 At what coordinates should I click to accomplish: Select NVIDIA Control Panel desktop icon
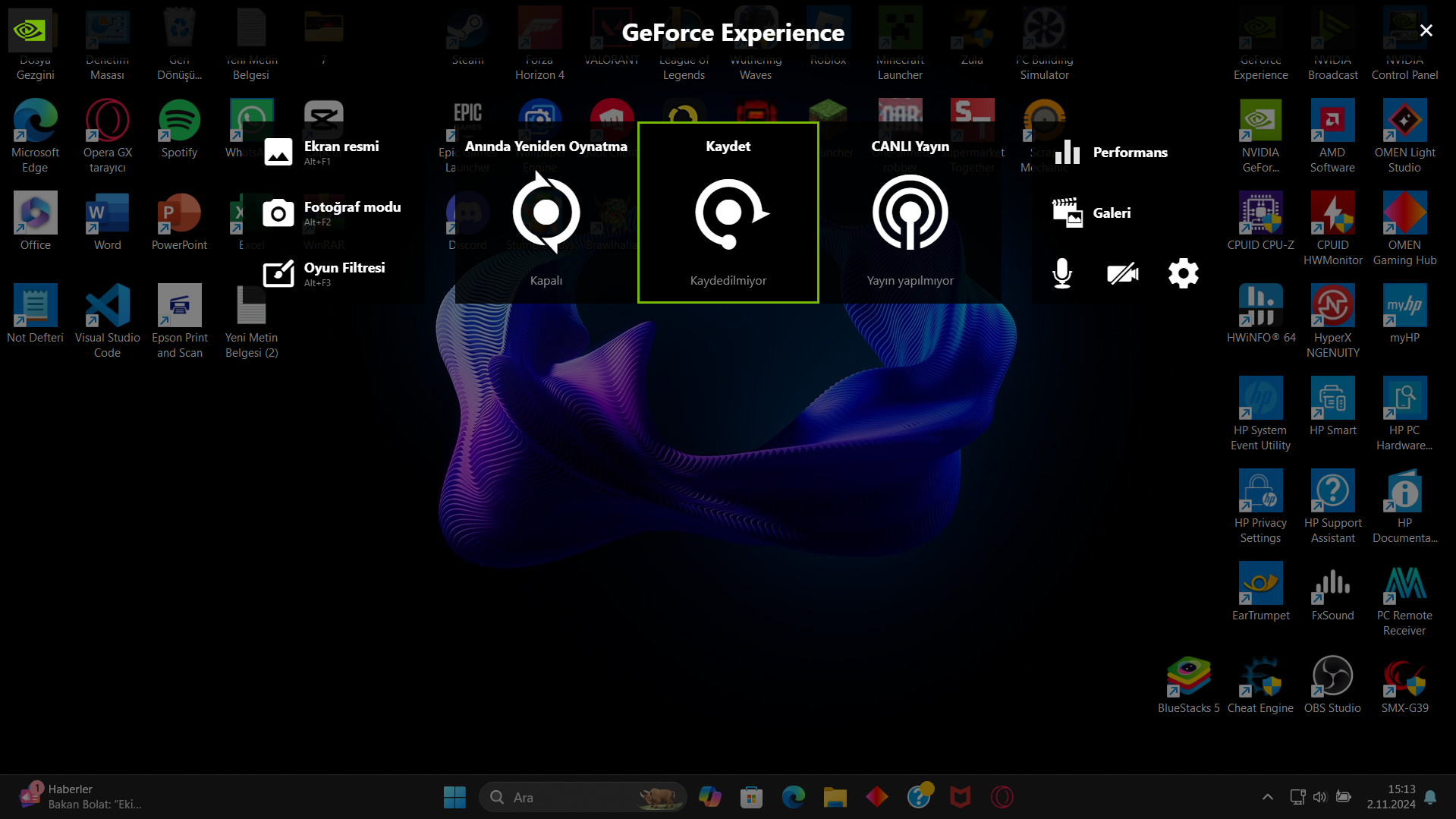[x=1405, y=43]
